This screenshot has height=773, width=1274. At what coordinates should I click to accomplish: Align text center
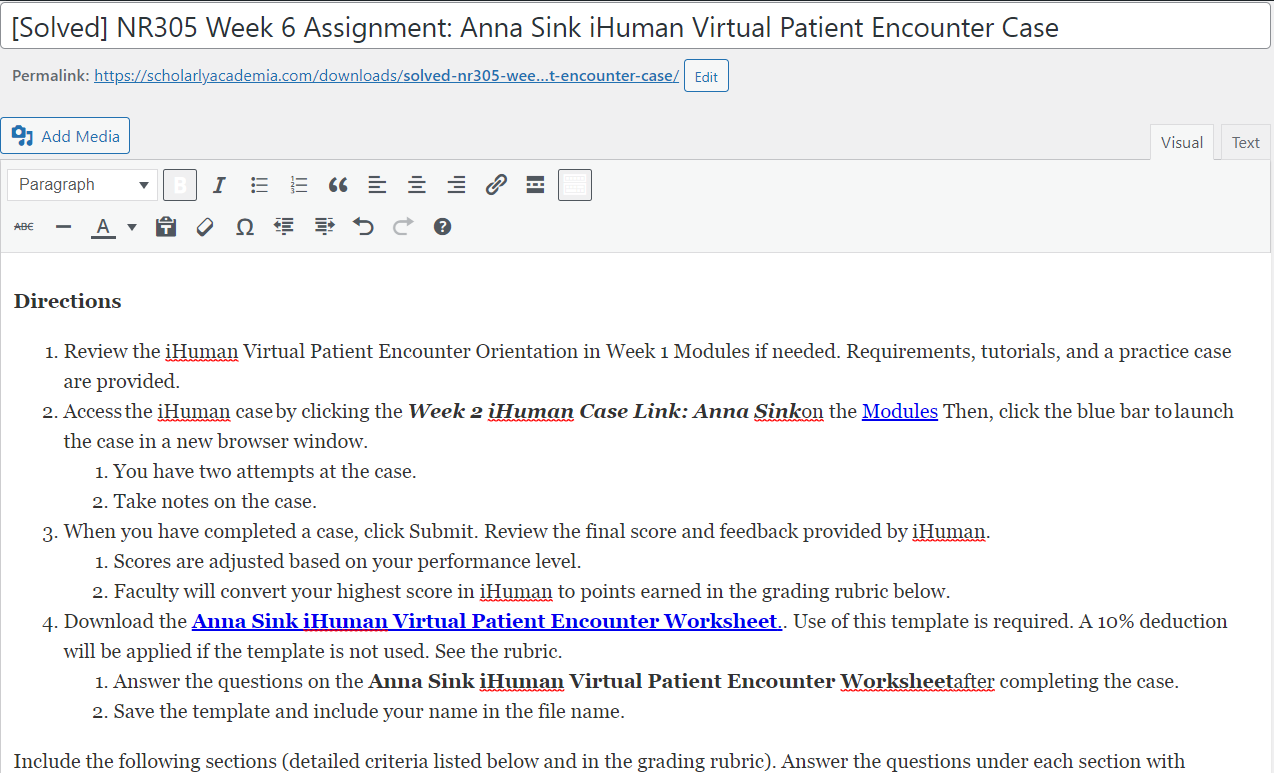point(417,185)
